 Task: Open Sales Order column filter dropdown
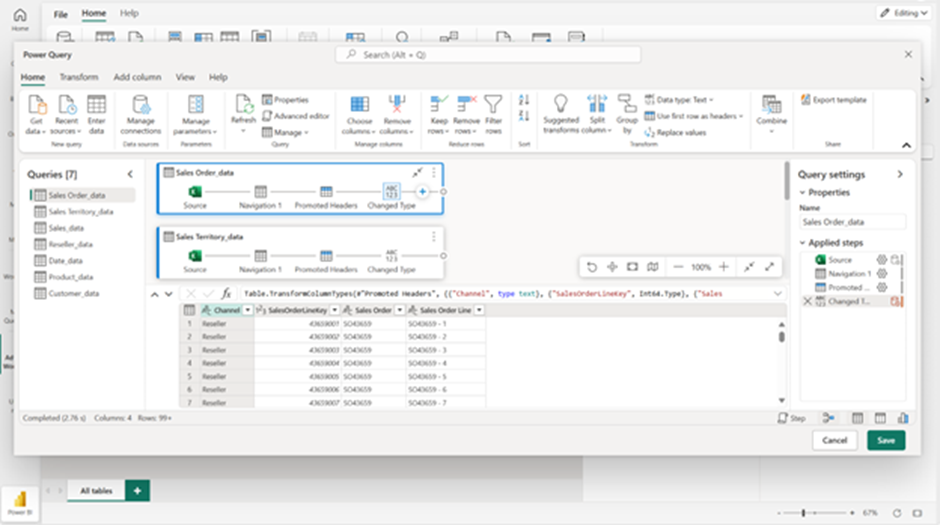click(x=399, y=310)
